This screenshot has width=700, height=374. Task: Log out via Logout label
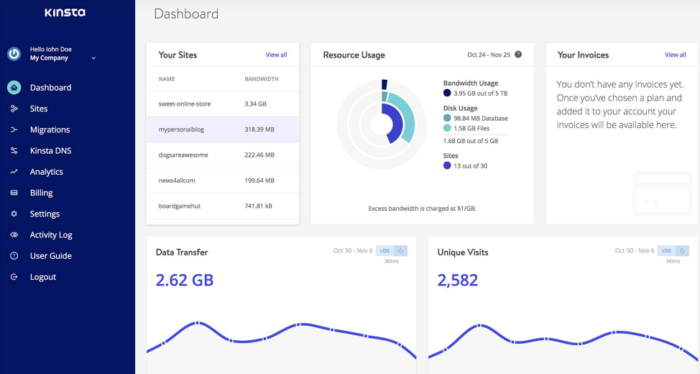click(43, 277)
